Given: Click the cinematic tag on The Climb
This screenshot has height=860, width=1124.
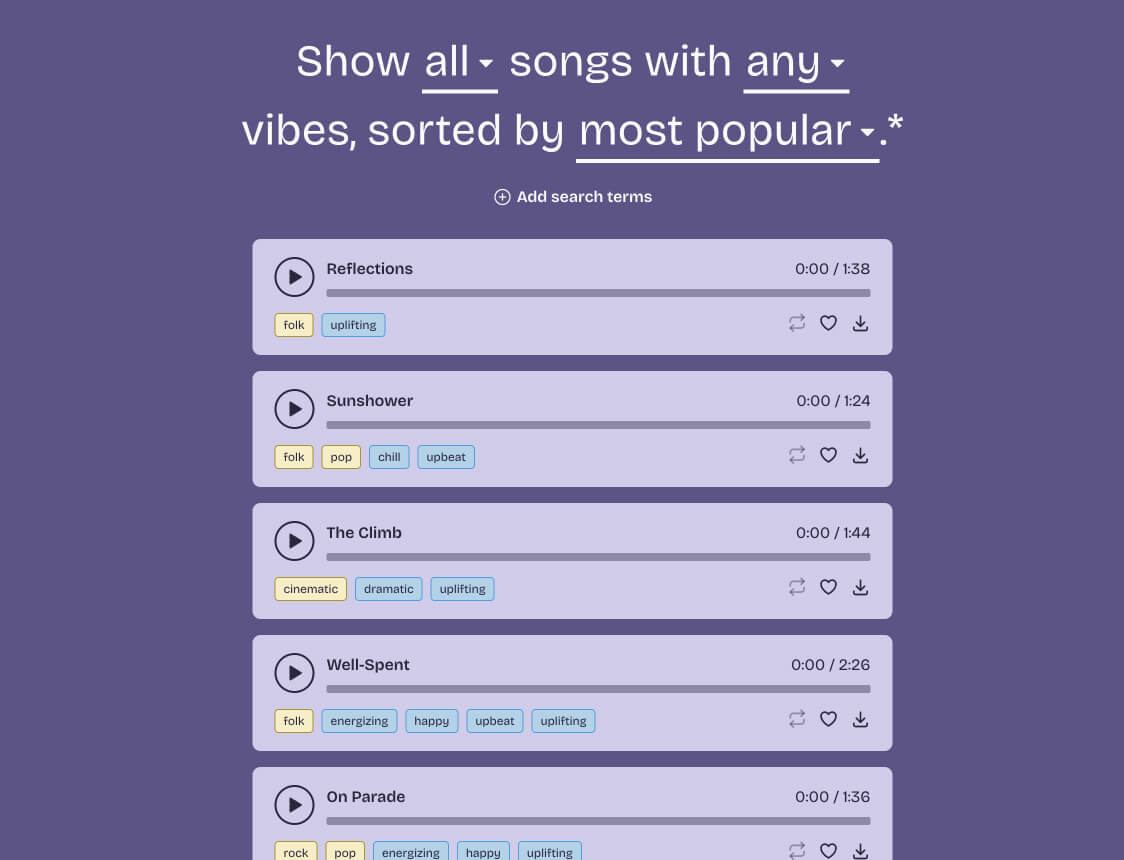Looking at the screenshot, I should 310,589.
